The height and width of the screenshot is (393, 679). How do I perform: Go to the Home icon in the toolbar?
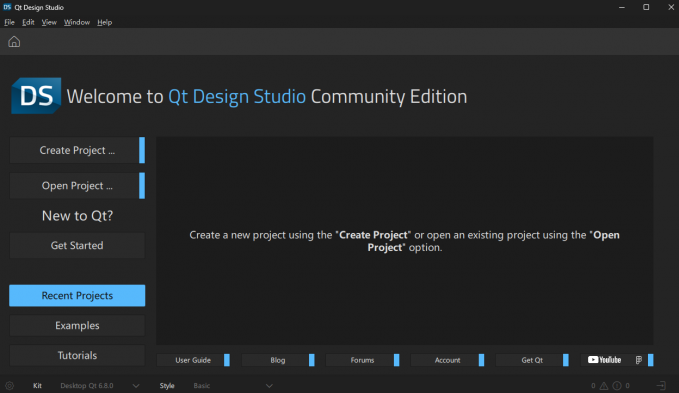14,42
